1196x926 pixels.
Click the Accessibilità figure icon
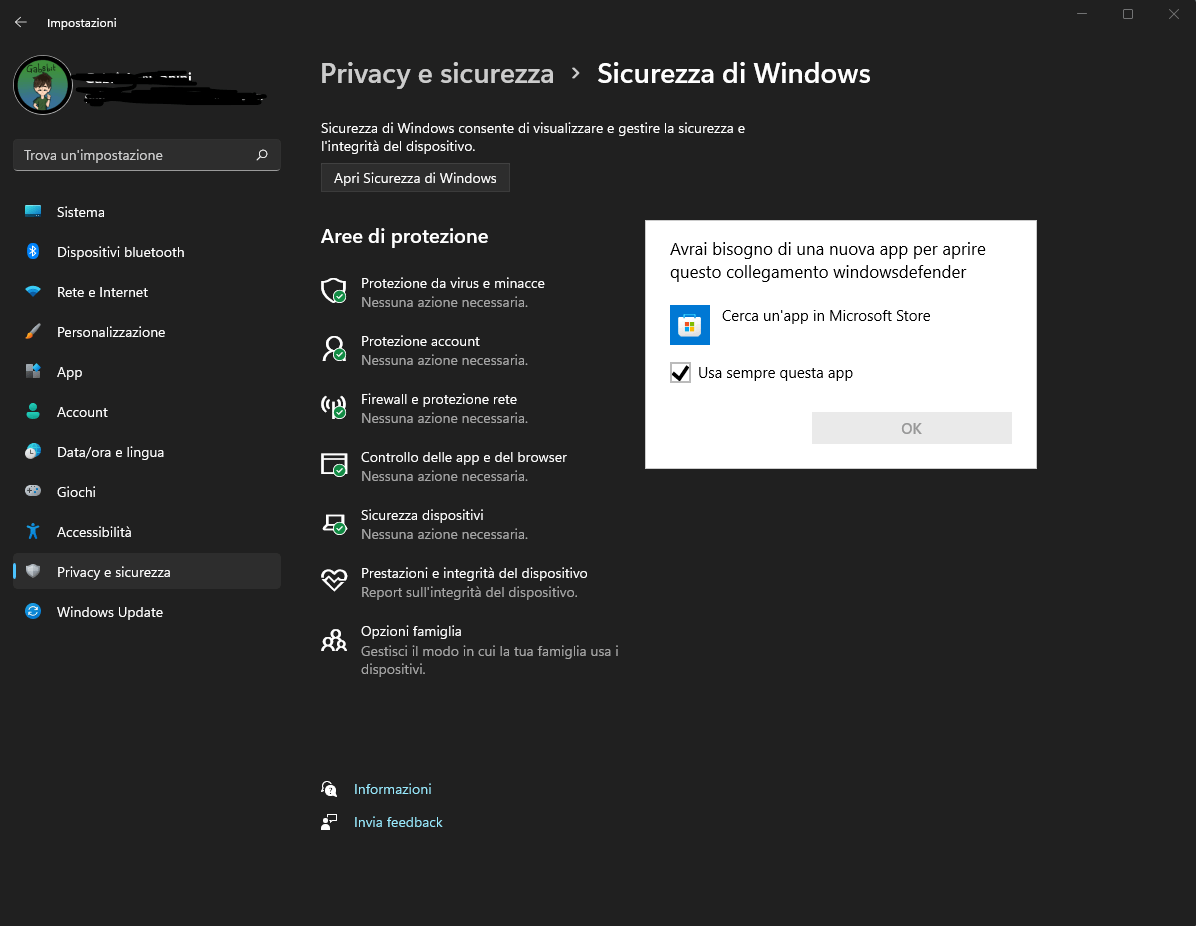coord(33,531)
